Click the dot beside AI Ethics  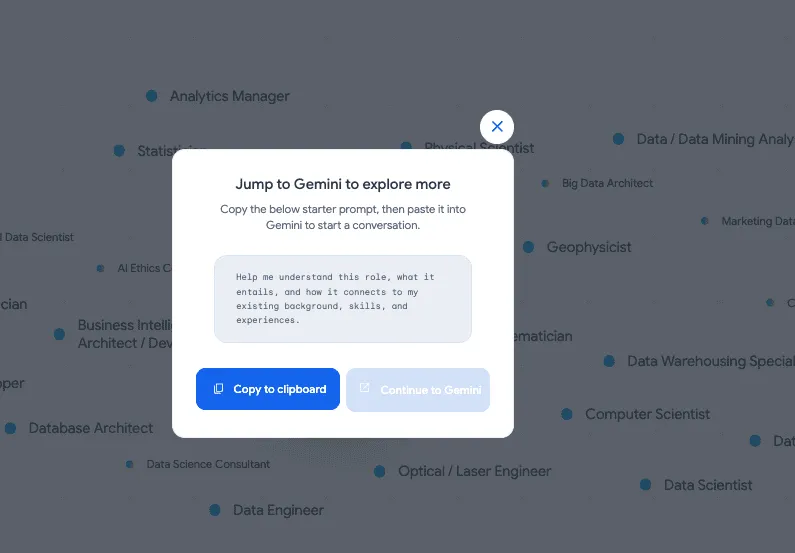(100, 268)
